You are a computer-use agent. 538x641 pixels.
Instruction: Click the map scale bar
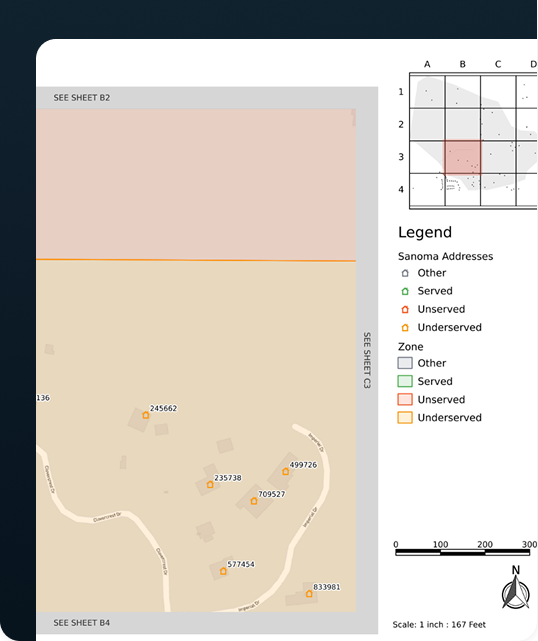tap(462, 552)
